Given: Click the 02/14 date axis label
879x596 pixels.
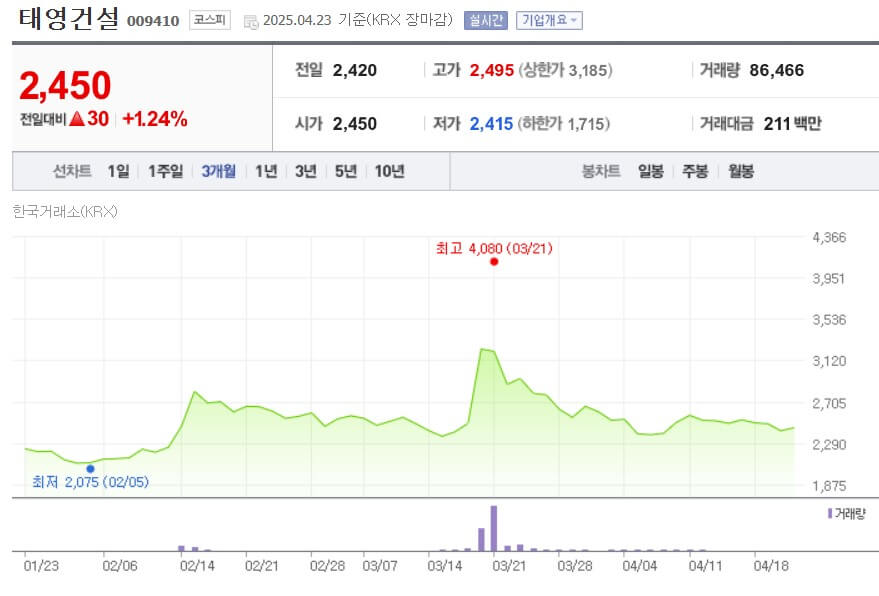Looking at the screenshot, I should pos(197,566).
